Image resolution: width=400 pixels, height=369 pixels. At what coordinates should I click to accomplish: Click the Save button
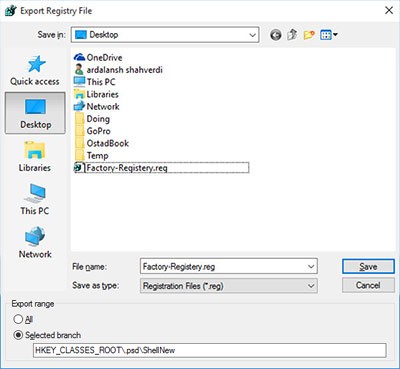click(368, 267)
